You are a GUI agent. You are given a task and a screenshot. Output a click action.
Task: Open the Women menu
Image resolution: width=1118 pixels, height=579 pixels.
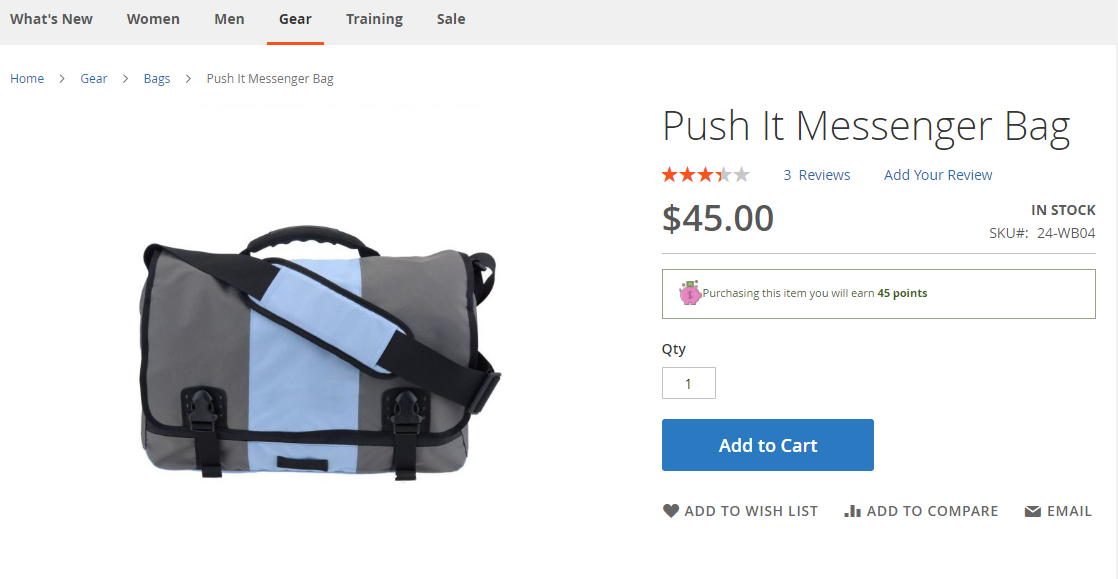click(x=153, y=19)
